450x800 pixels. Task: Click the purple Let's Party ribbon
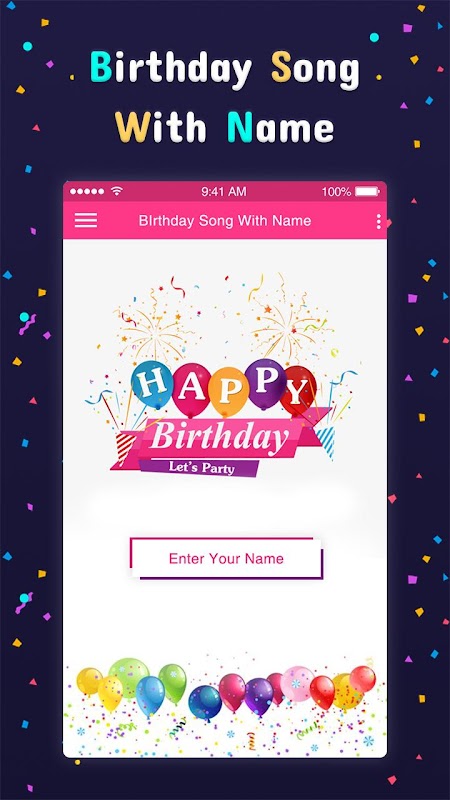201,467
